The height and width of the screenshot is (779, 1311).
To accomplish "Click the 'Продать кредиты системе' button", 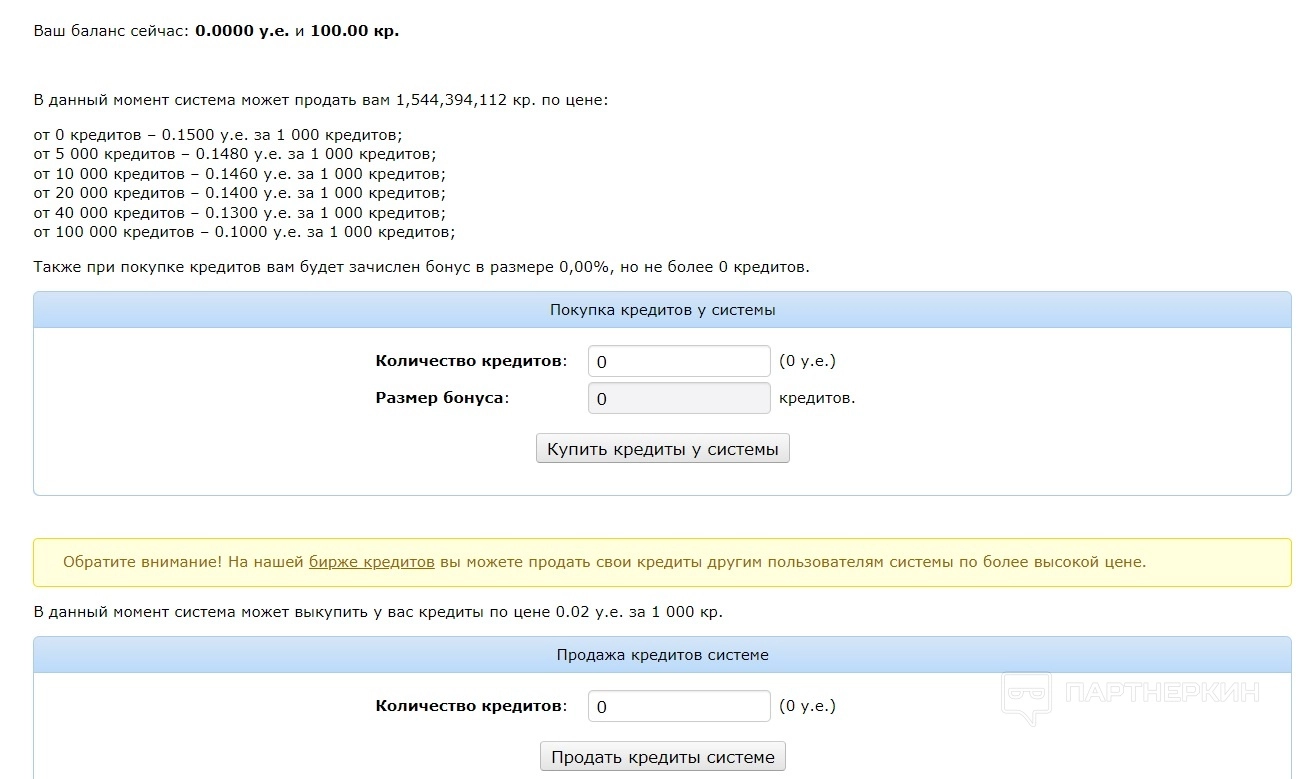I will pos(663,757).
